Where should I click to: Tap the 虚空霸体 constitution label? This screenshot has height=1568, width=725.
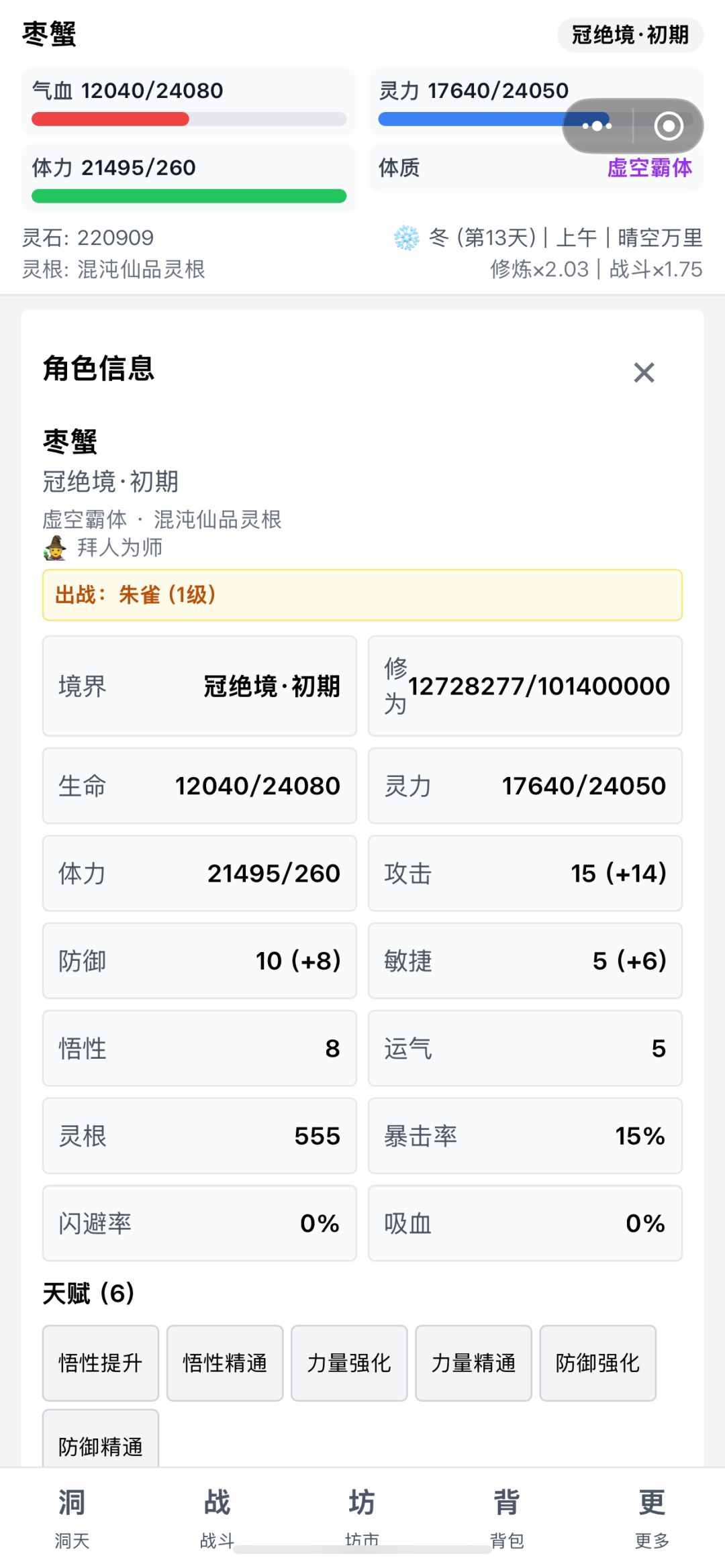649,168
